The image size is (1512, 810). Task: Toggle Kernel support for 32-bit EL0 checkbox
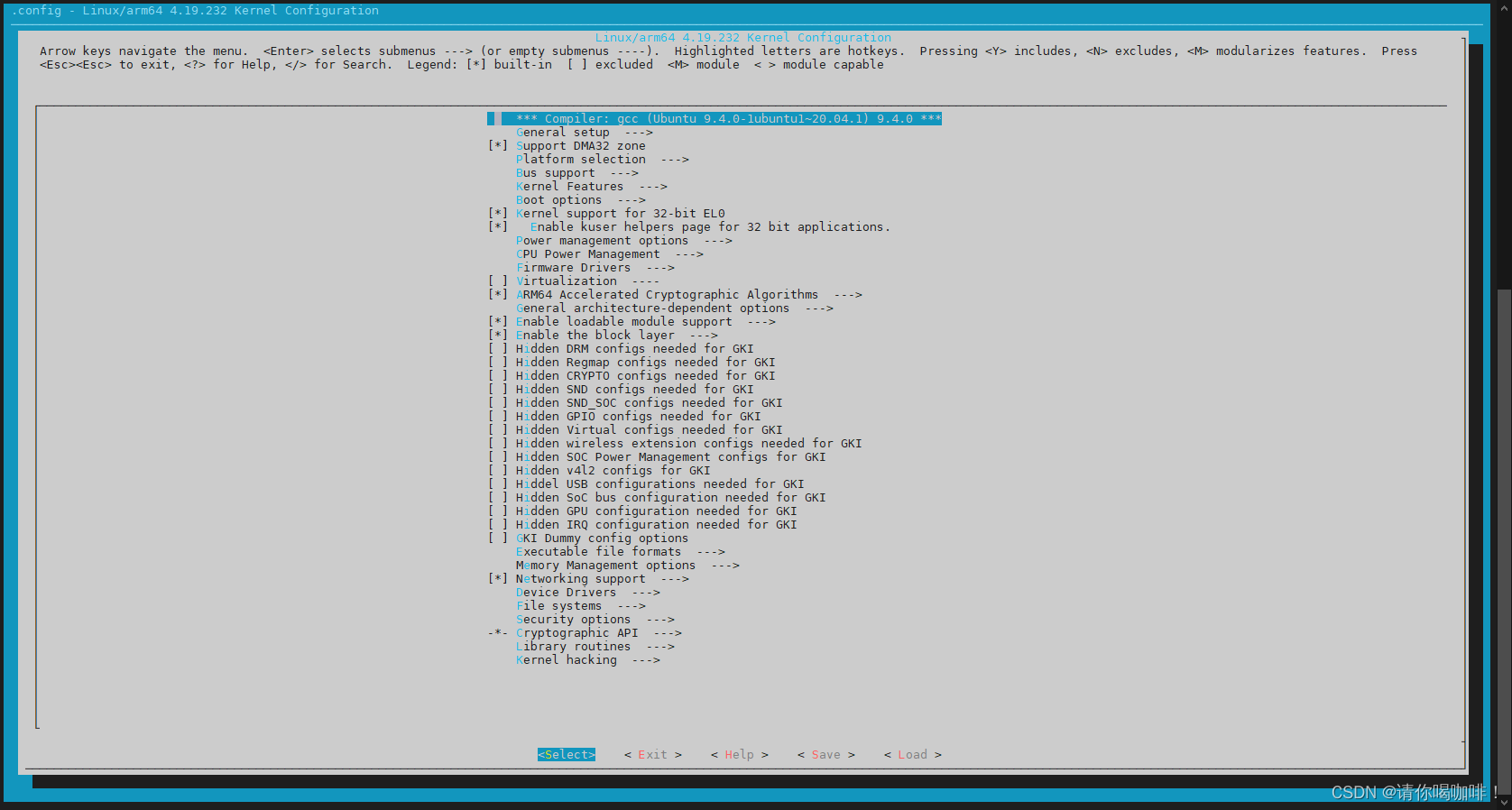click(498, 214)
